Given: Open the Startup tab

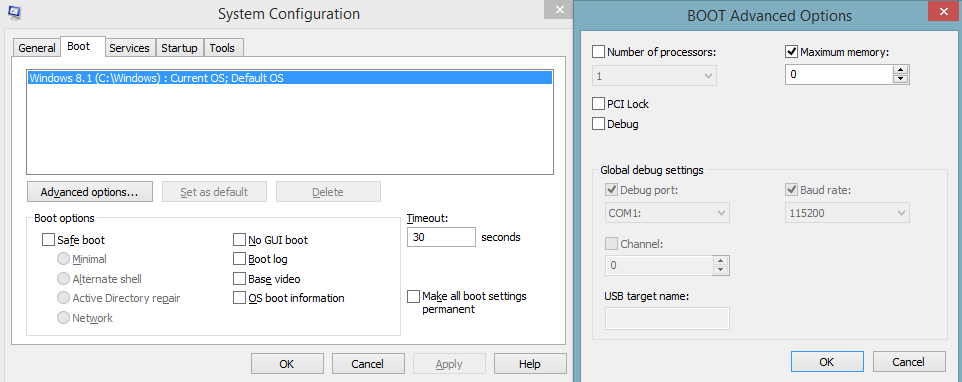Looking at the screenshot, I should (x=179, y=48).
